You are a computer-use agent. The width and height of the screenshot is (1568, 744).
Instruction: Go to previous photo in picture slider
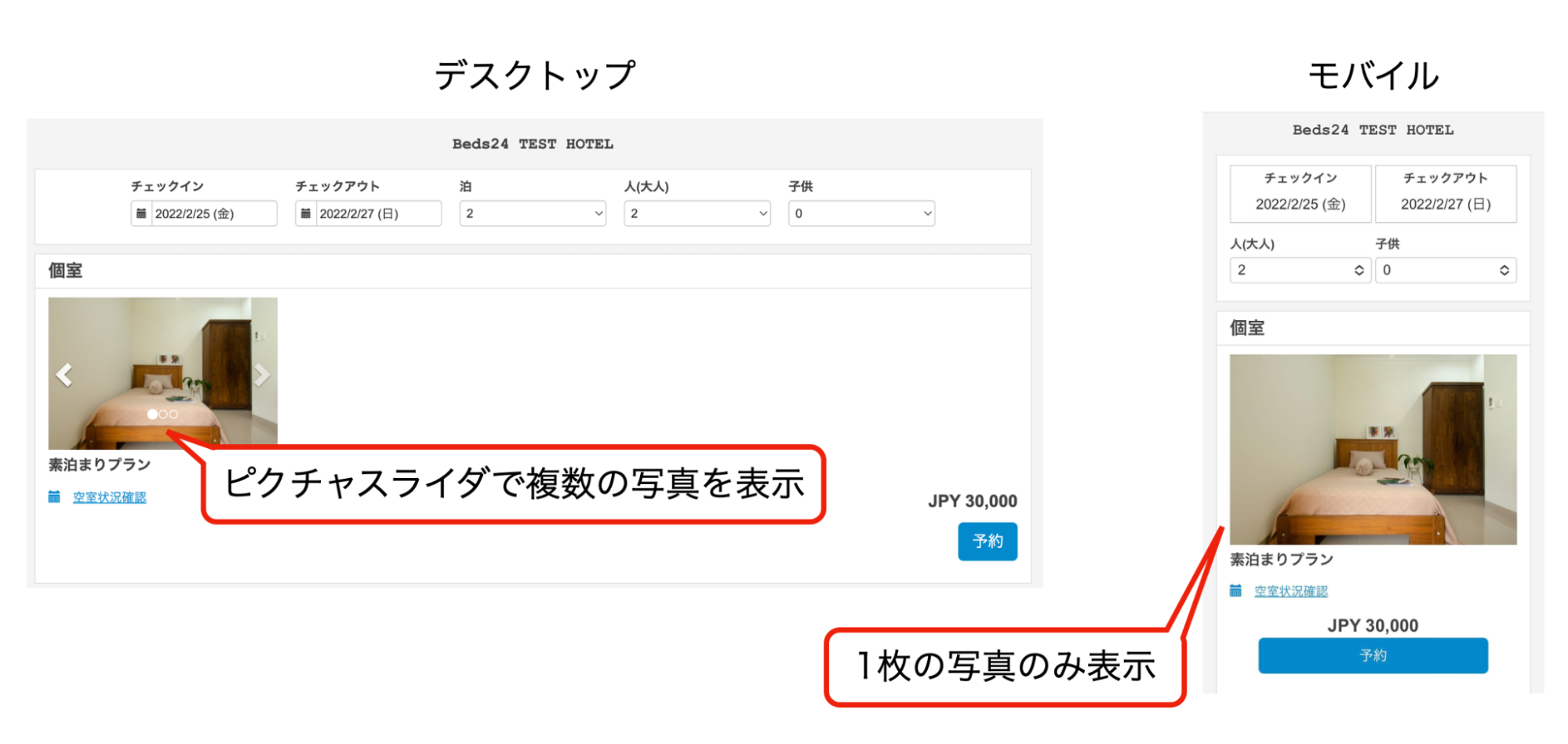(x=64, y=375)
